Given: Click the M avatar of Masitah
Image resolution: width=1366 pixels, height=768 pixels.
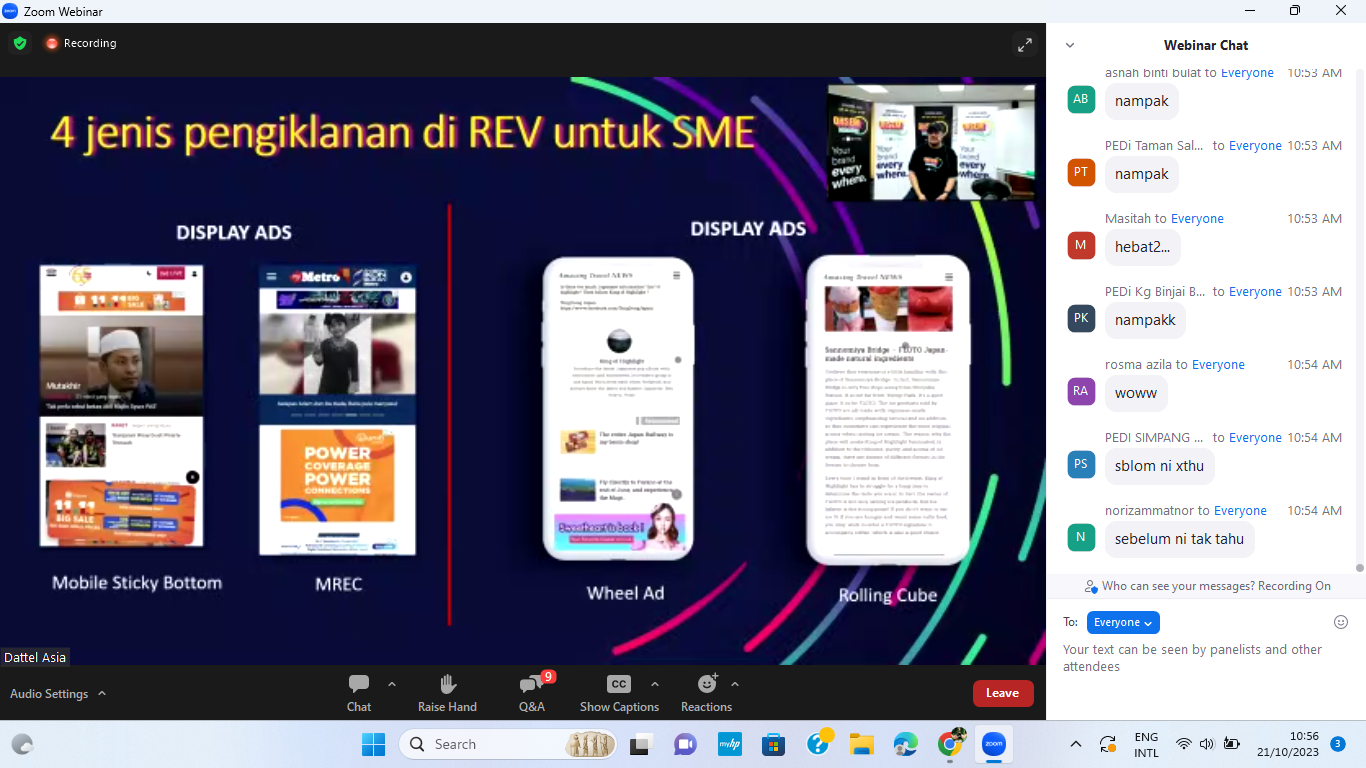Looking at the screenshot, I should (x=1081, y=245).
